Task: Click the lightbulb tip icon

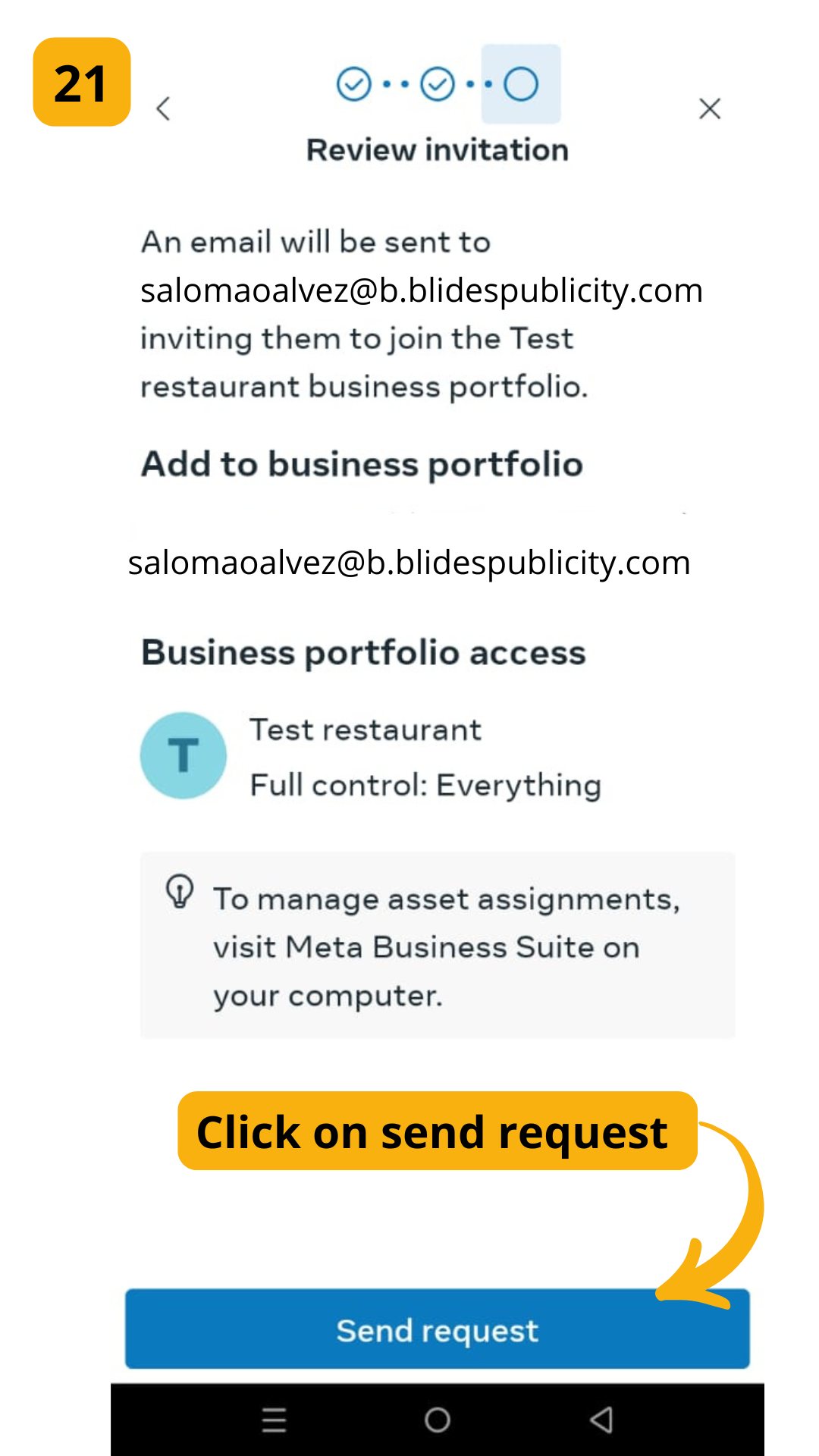Action: [x=180, y=892]
